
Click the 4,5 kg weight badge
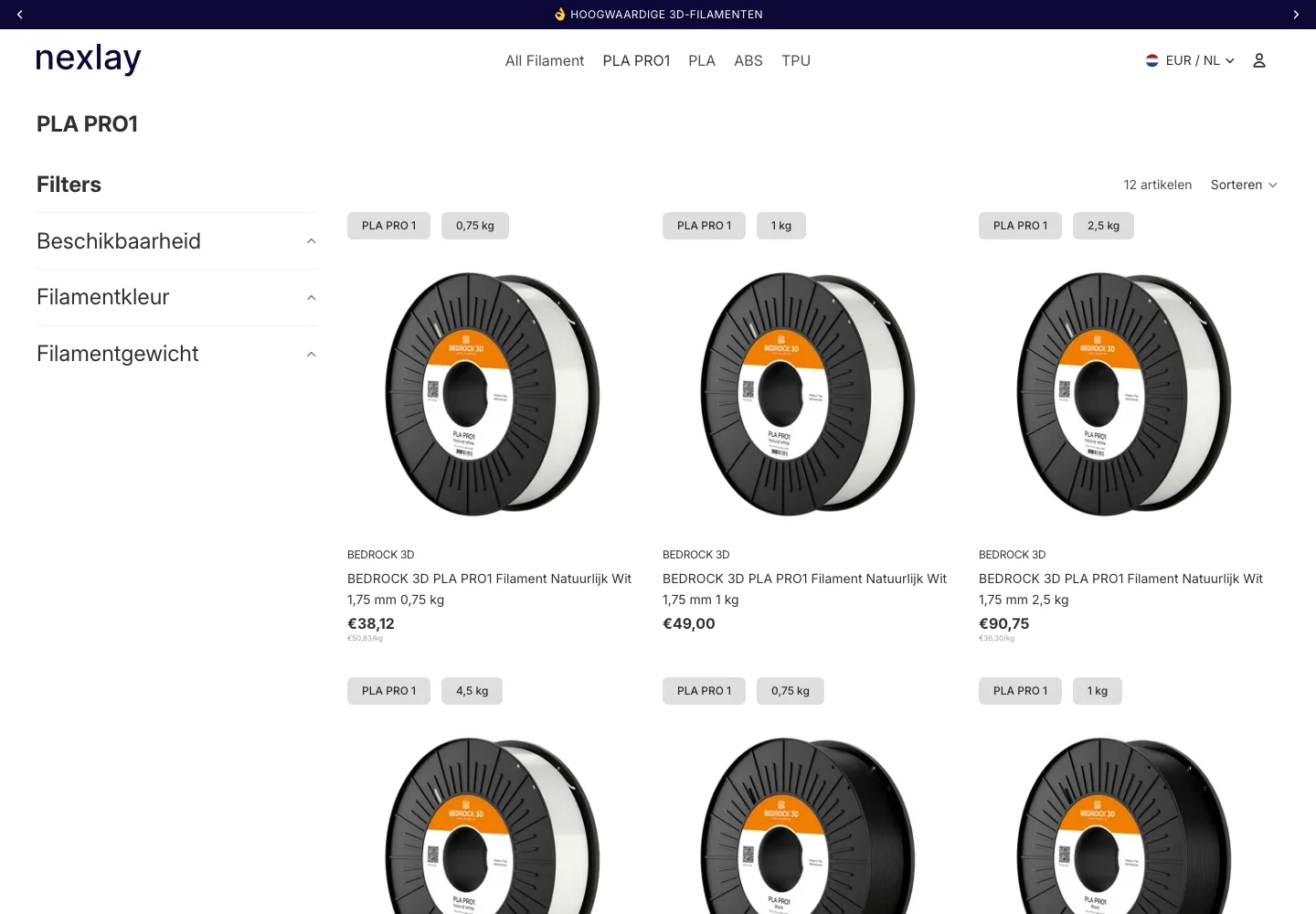(472, 691)
